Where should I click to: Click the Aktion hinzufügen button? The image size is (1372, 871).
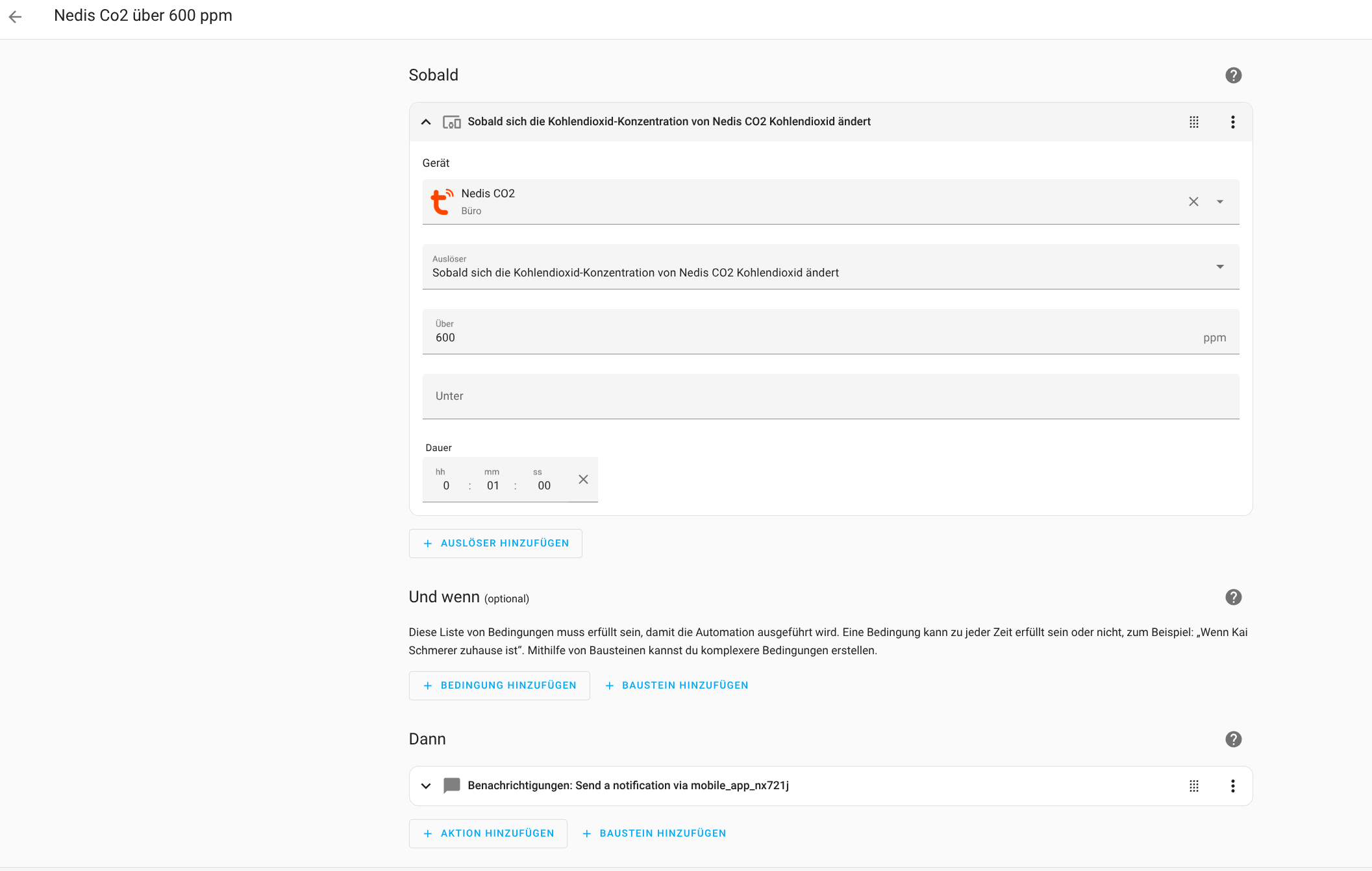(x=488, y=833)
